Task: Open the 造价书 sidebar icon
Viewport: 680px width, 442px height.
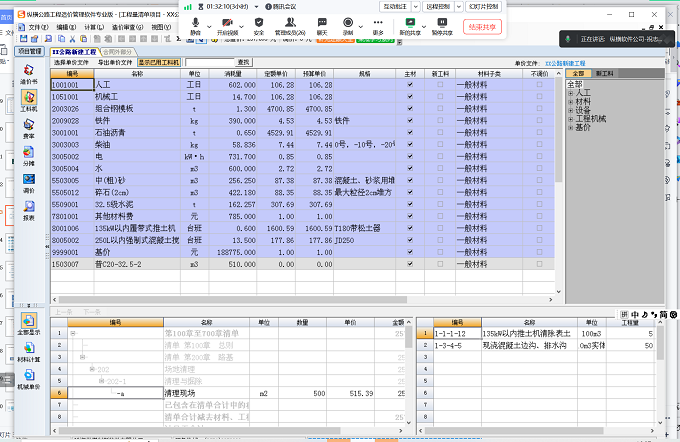Action: click(29, 74)
